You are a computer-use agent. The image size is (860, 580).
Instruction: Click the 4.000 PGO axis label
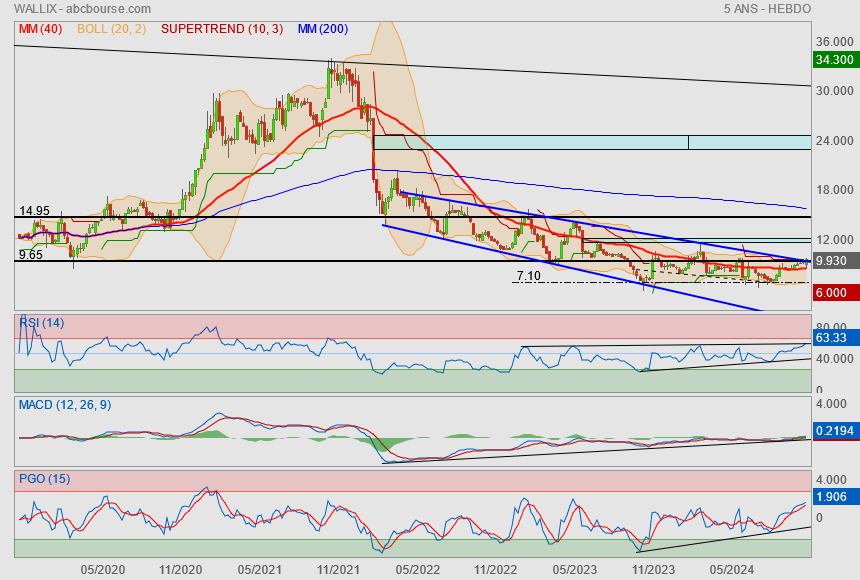831,480
